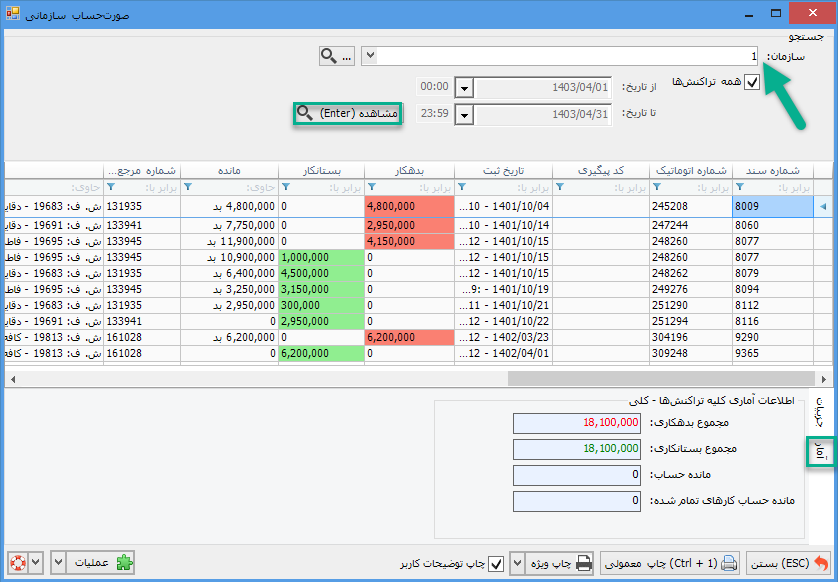Click green credit cell 3,150,000
This screenshot has height=582, width=838.
[x=322, y=289]
